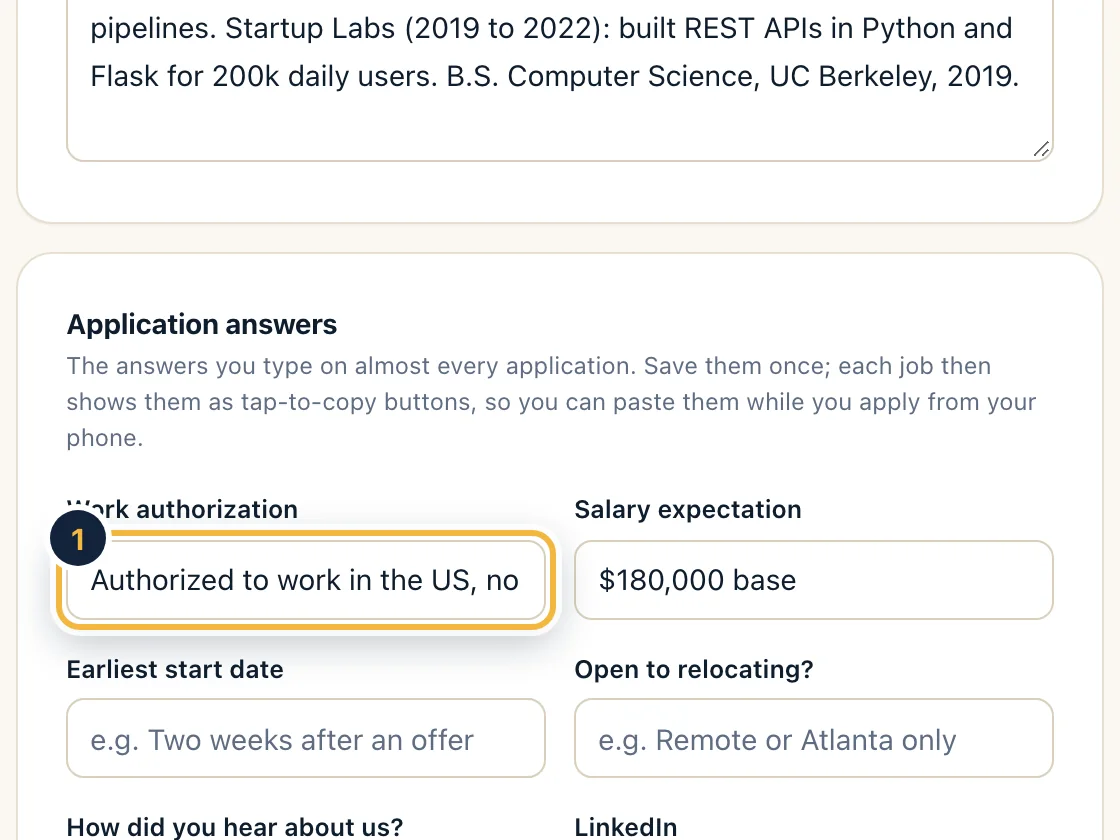This screenshot has width=1120, height=840.
Task: Grab the text area resize handle
Action: tap(1042, 149)
